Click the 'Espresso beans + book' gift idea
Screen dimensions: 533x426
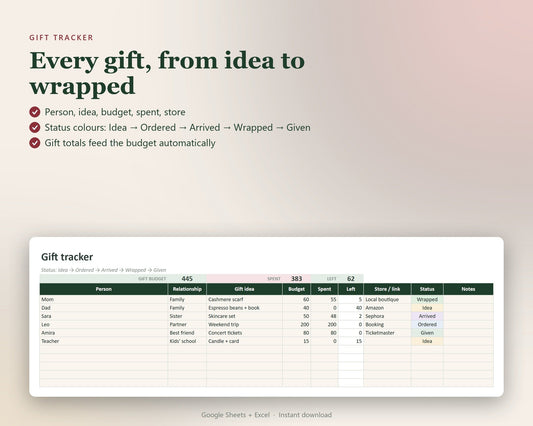click(244, 308)
